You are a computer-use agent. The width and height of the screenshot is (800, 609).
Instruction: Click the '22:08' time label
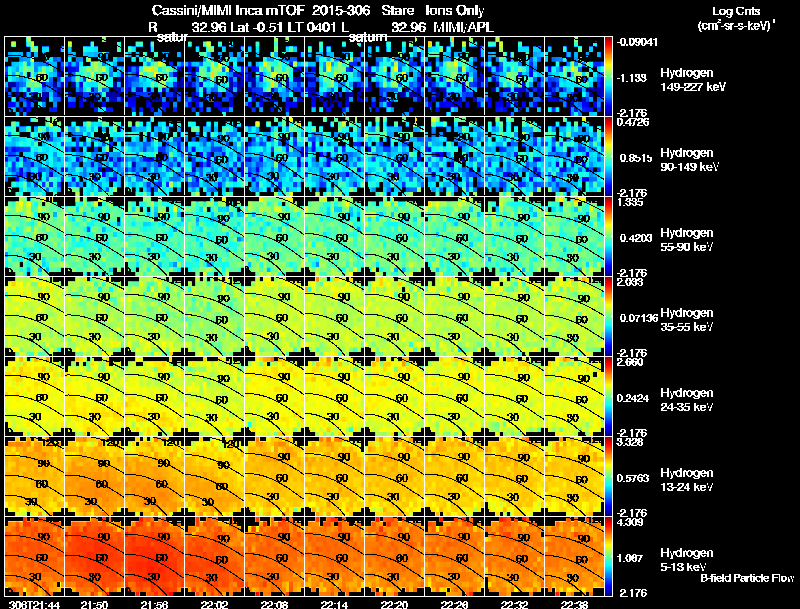click(274, 604)
